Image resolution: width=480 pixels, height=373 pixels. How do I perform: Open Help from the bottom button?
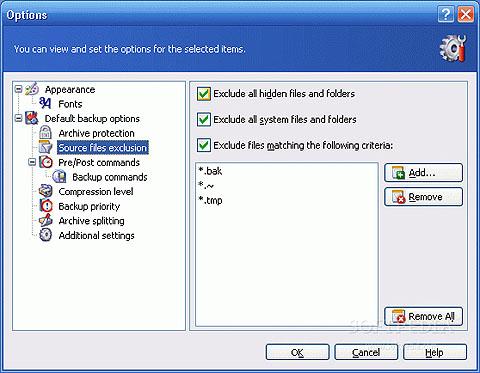click(x=435, y=352)
